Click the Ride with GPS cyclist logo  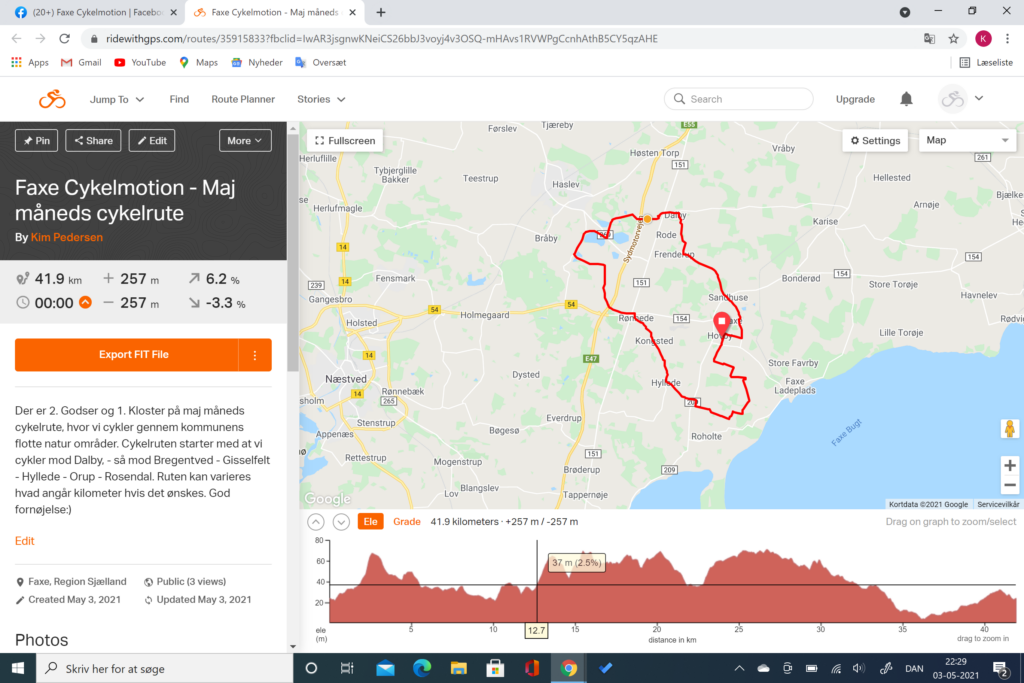click(x=52, y=99)
